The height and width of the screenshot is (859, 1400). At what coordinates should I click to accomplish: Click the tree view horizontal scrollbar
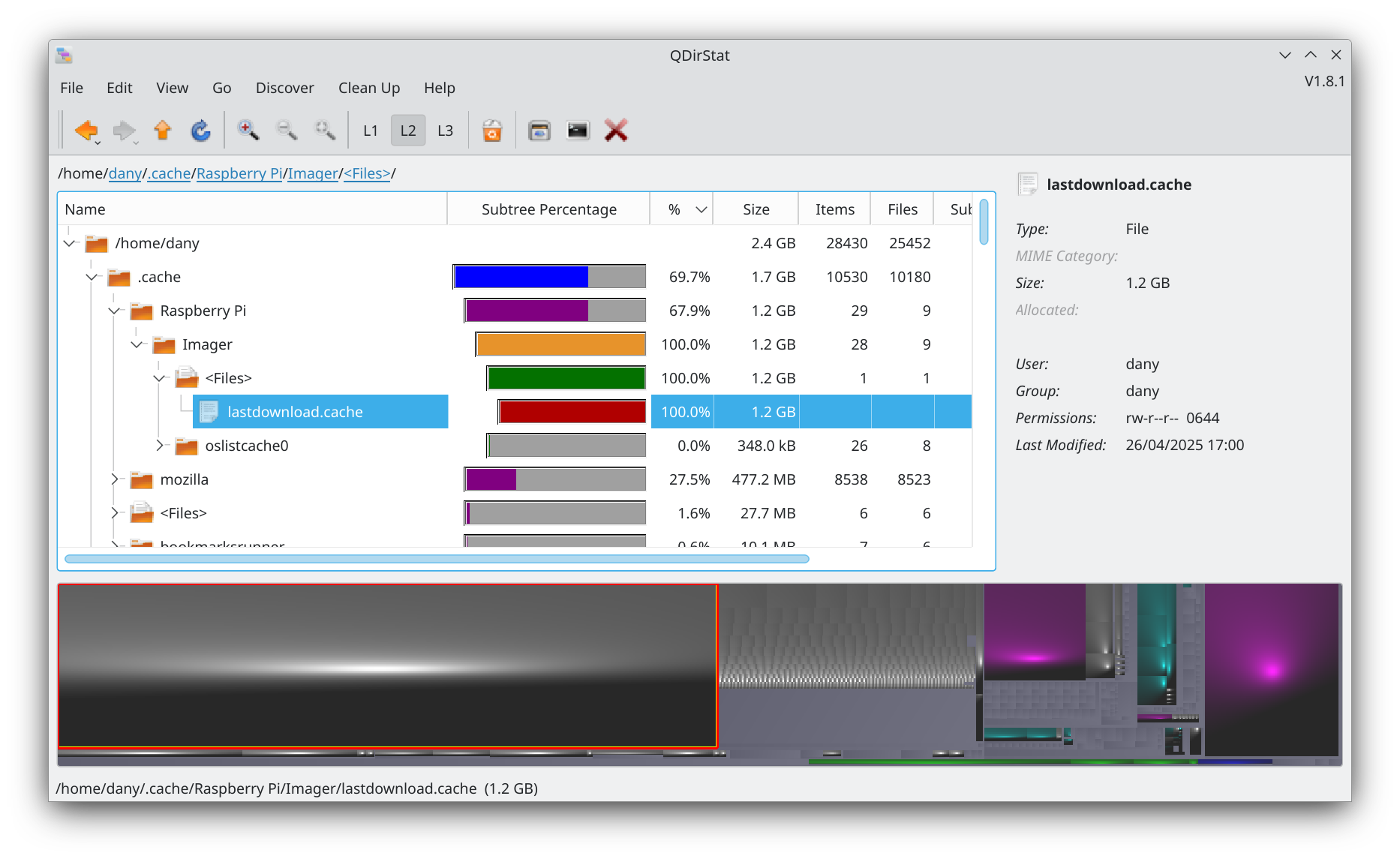pos(437,559)
